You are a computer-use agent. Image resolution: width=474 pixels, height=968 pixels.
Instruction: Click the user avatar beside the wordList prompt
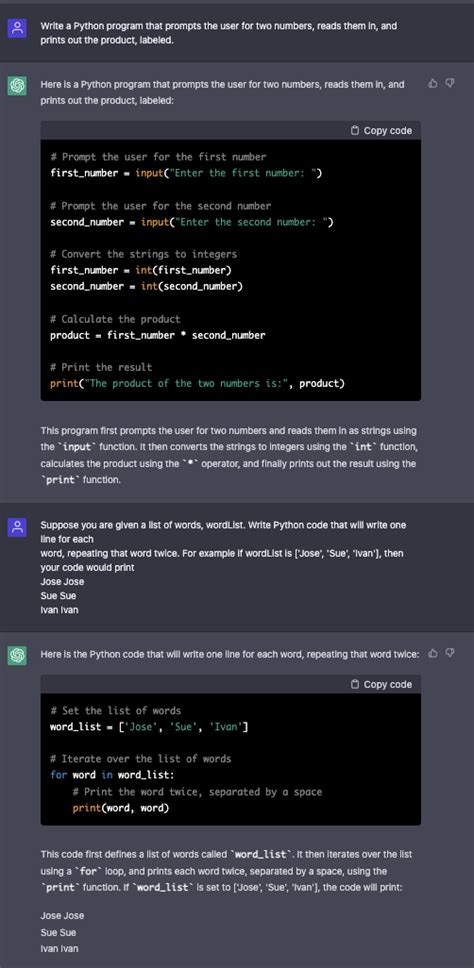point(17,527)
